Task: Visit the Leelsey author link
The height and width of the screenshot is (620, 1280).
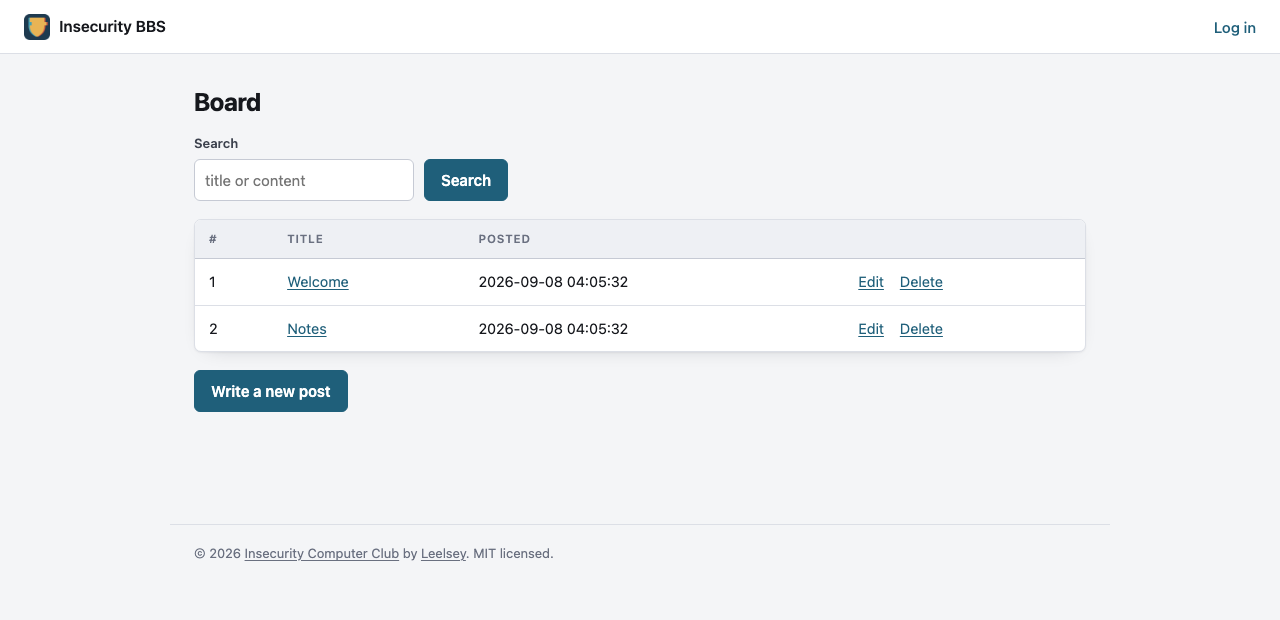Action: click(x=443, y=553)
